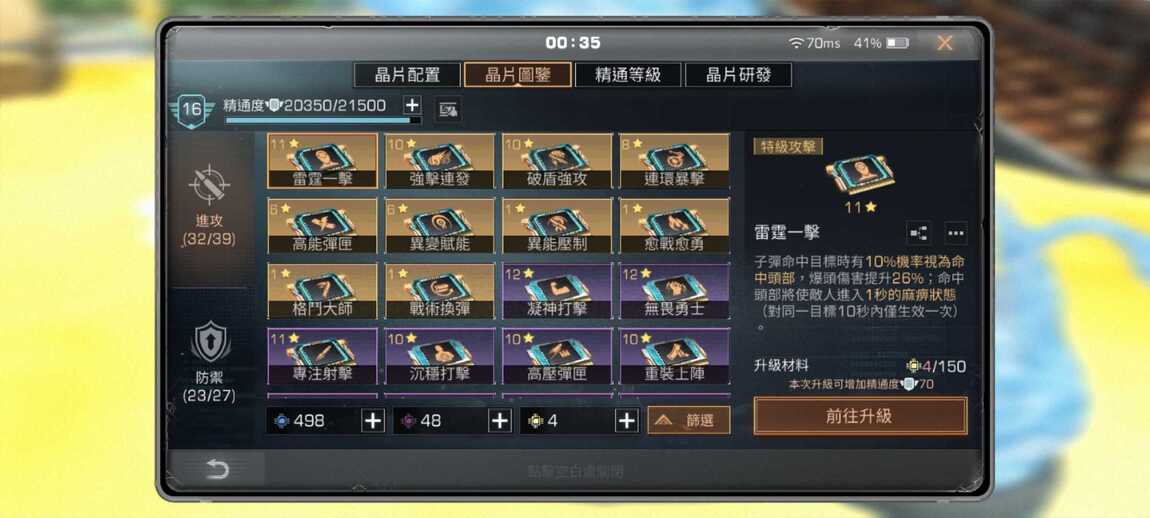Select the 防禦 defense shield icon

[210, 342]
